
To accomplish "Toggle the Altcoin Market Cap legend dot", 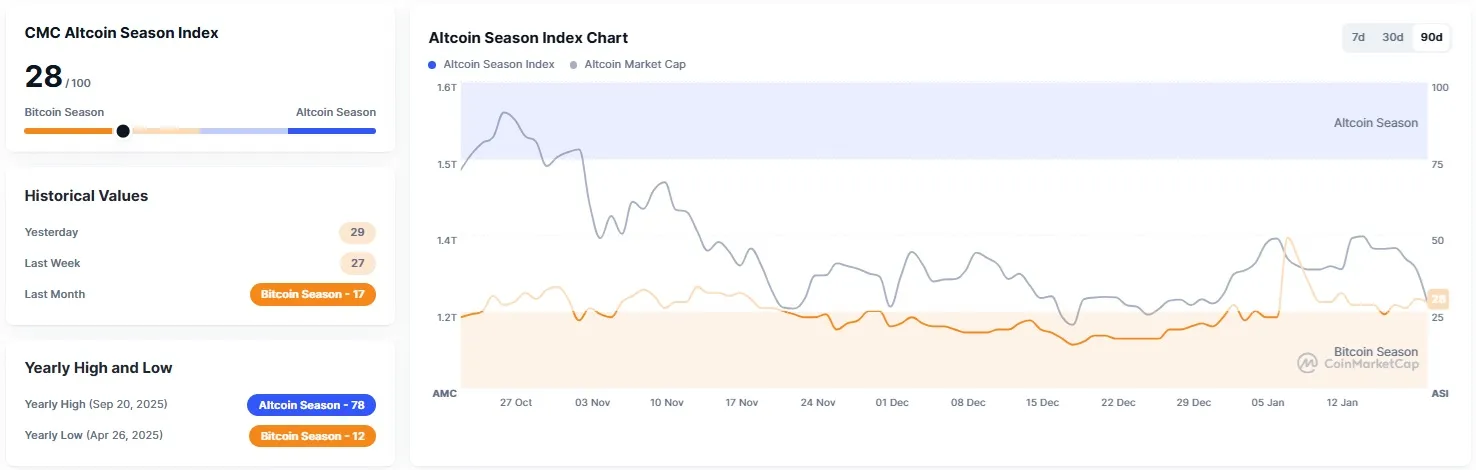I will click(x=573, y=65).
